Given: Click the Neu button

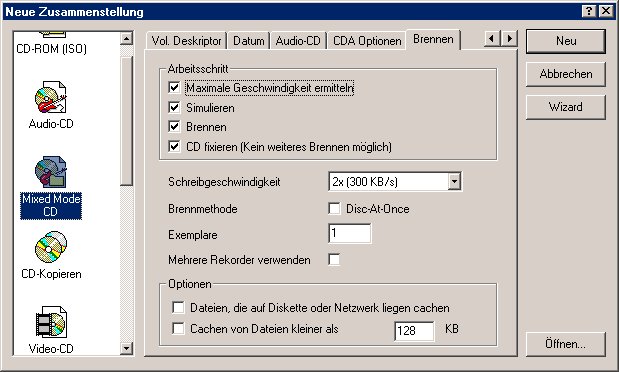Looking at the screenshot, I should pyautogui.click(x=566, y=41).
